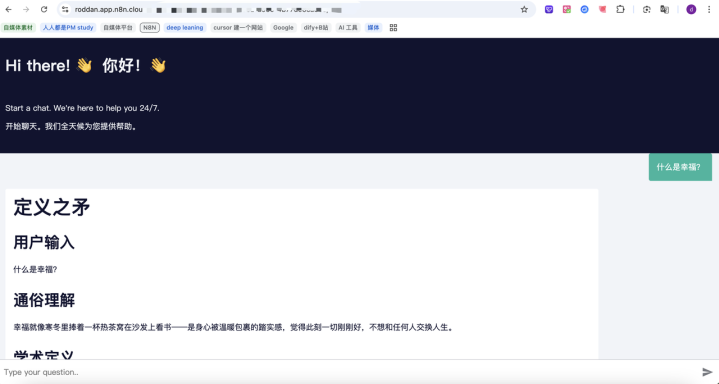Viewport: 719px width, 384px height.
Task: Click the browser back arrow
Action: [9, 9]
